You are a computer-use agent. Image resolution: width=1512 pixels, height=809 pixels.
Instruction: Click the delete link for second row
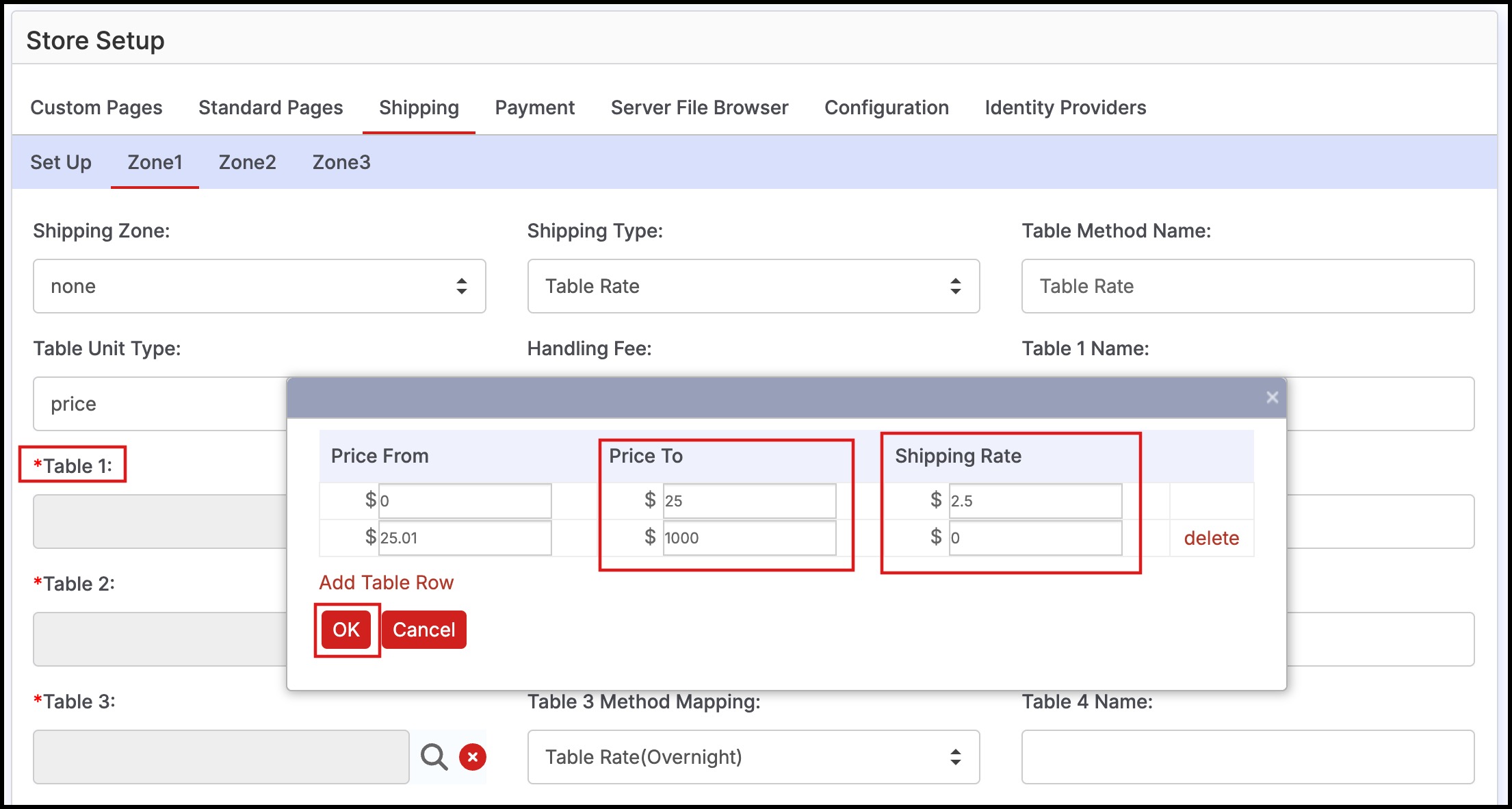(x=1211, y=538)
